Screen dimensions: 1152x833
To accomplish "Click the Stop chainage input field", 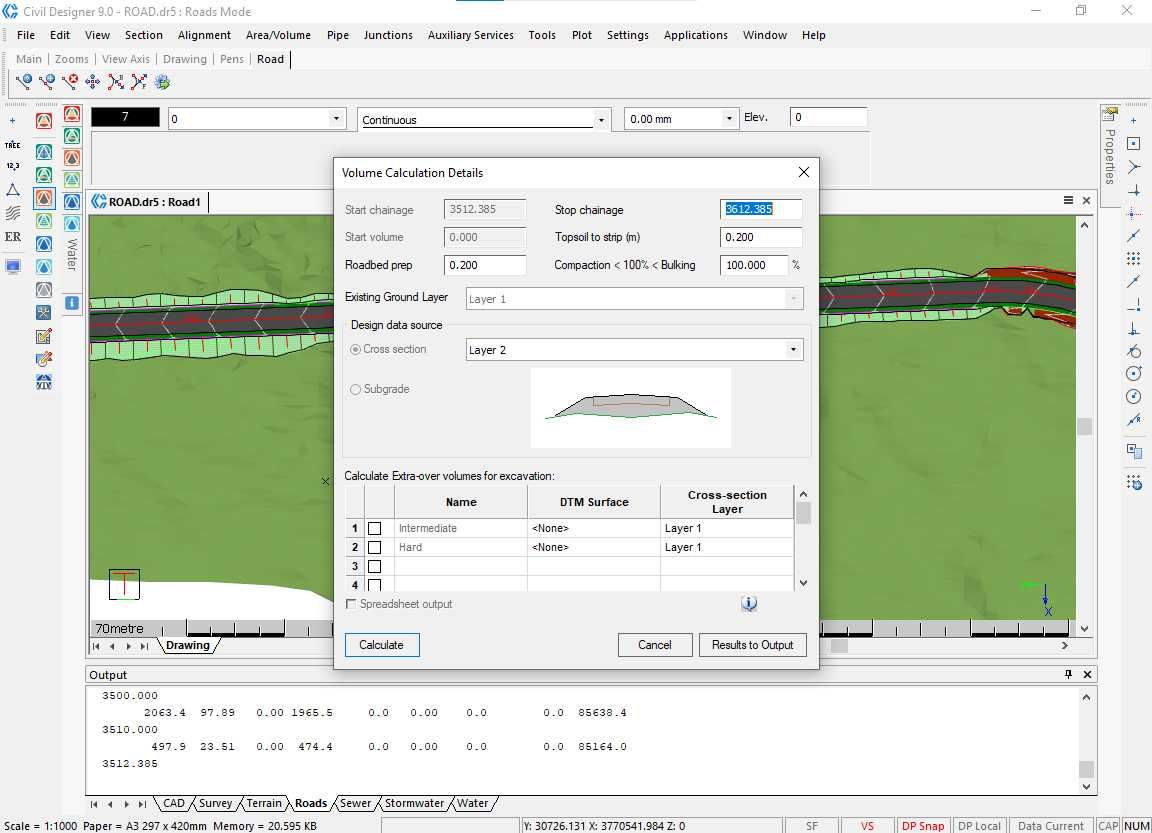I will 760,209.
